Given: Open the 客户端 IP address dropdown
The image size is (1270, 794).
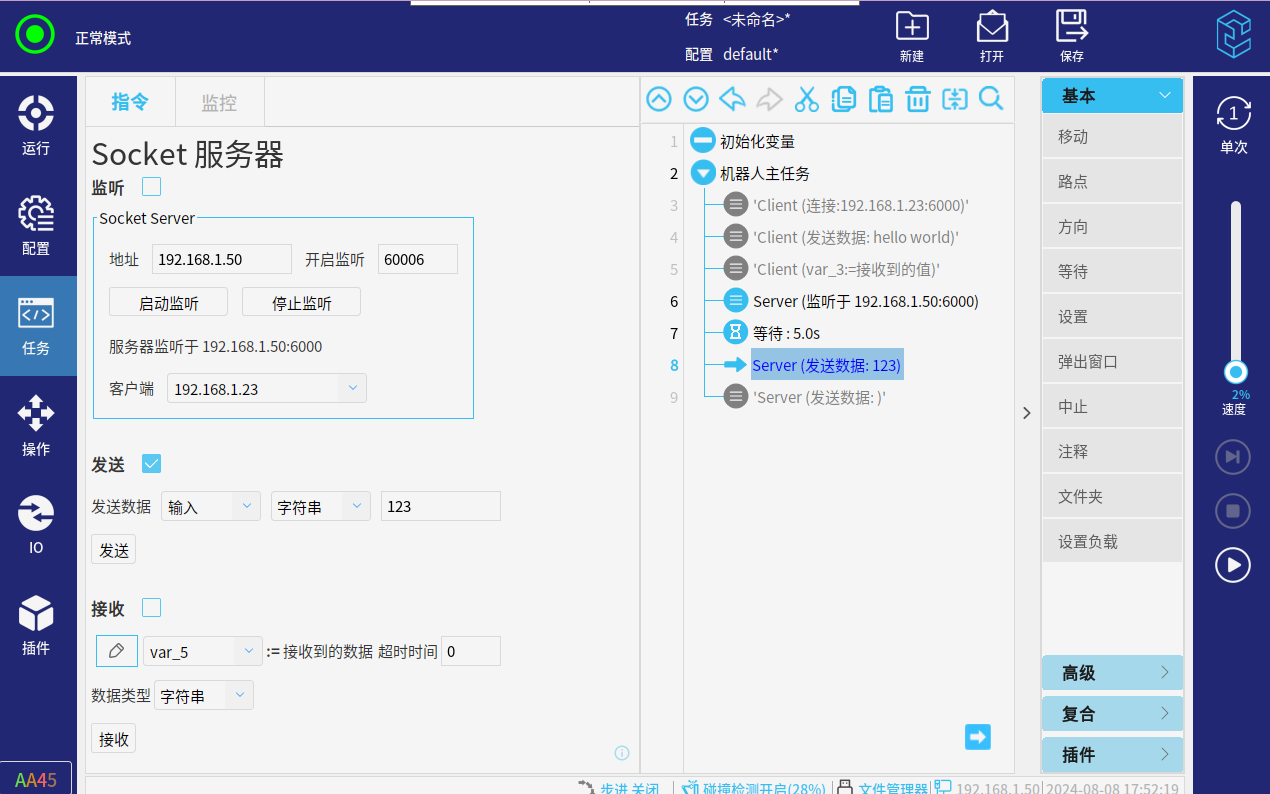Looking at the screenshot, I should [352, 388].
